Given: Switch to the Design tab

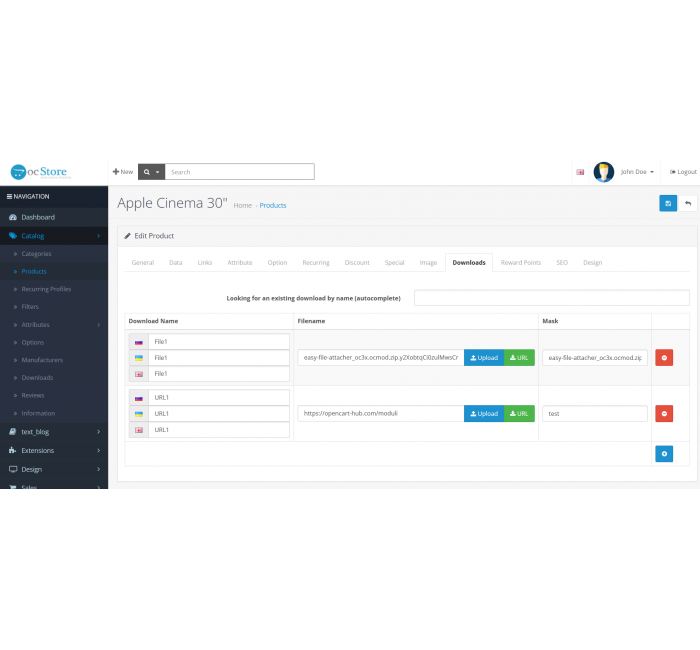Looking at the screenshot, I should [592, 262].
